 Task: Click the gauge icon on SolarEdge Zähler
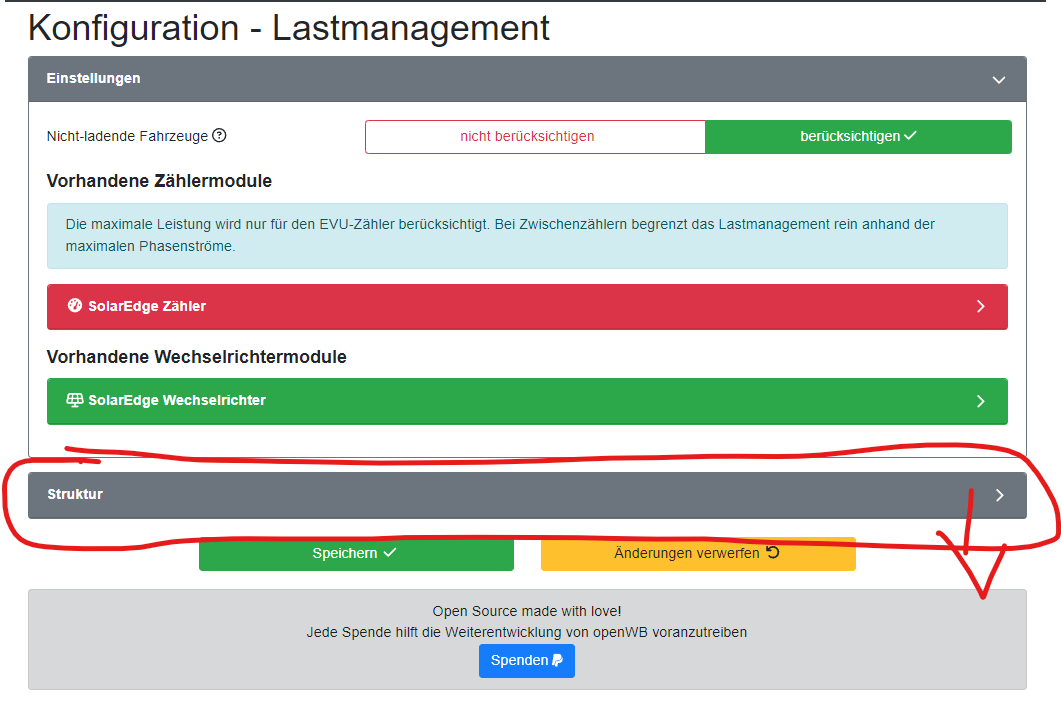pos(74,305)
